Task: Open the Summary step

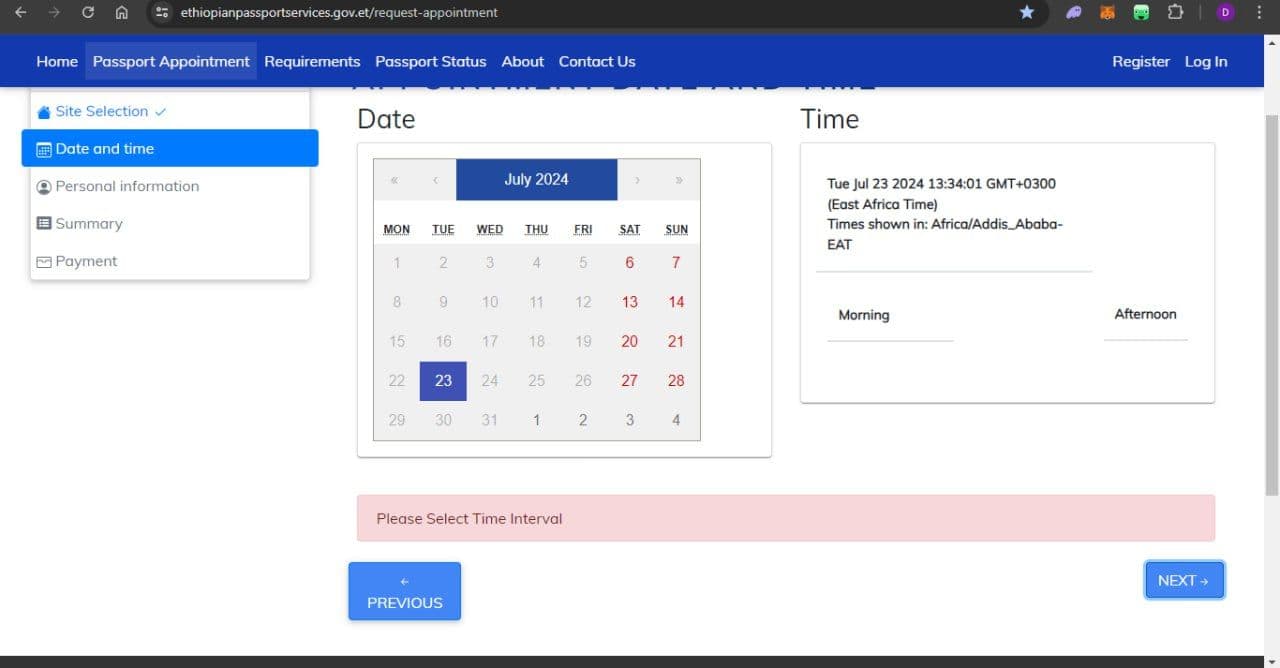Action: click(x=170, y=223)
